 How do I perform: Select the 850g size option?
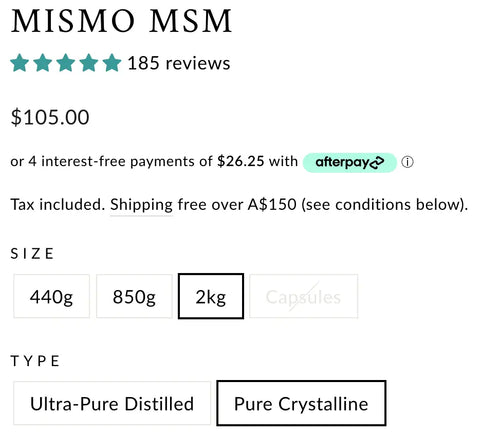(x=134, y=296)
